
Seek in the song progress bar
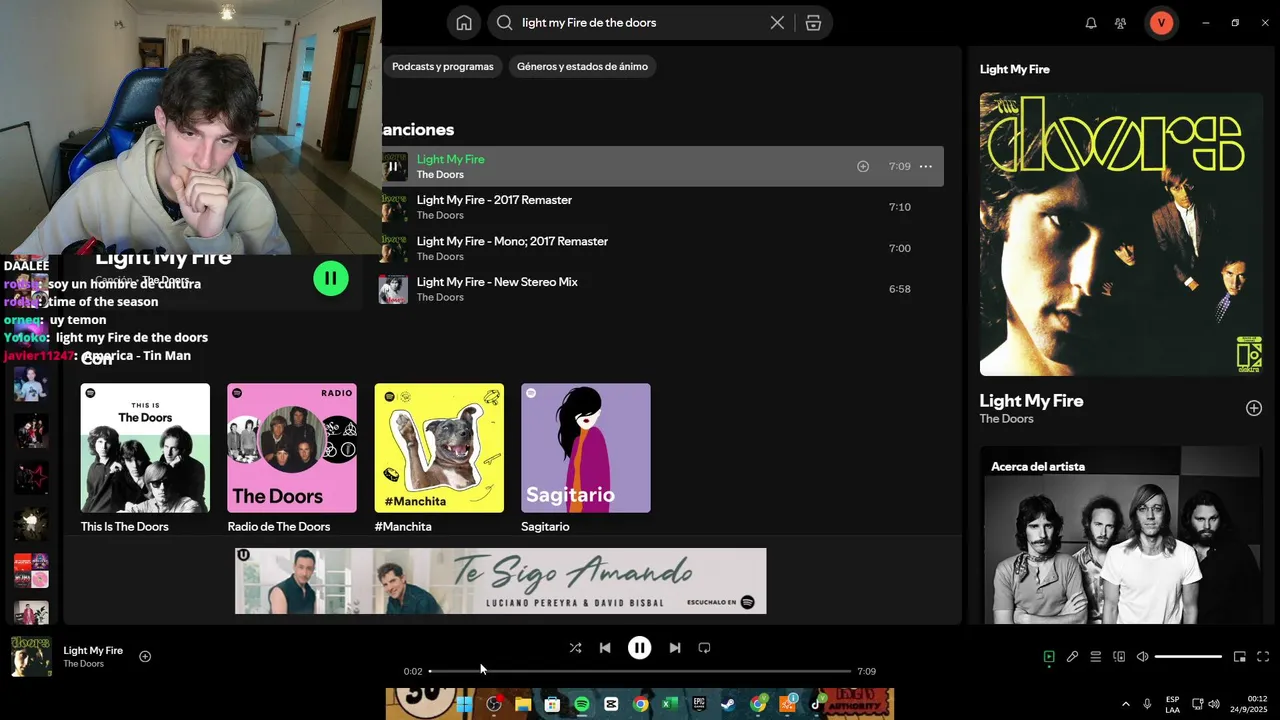(640, 671)
